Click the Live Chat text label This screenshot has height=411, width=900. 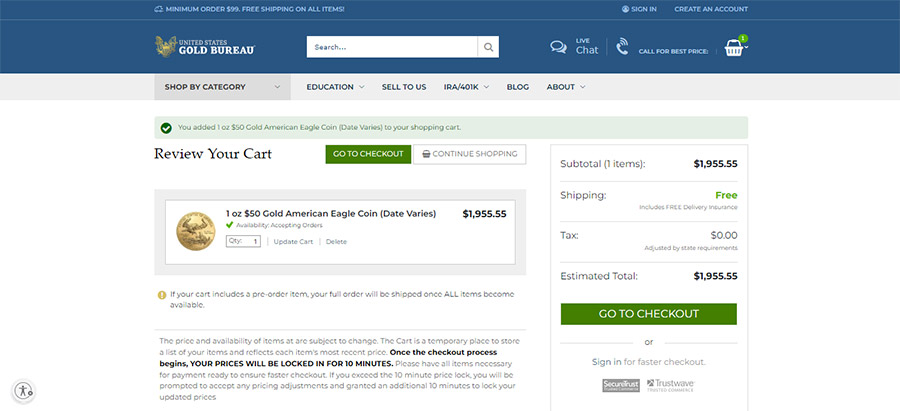tap(587, 46)
